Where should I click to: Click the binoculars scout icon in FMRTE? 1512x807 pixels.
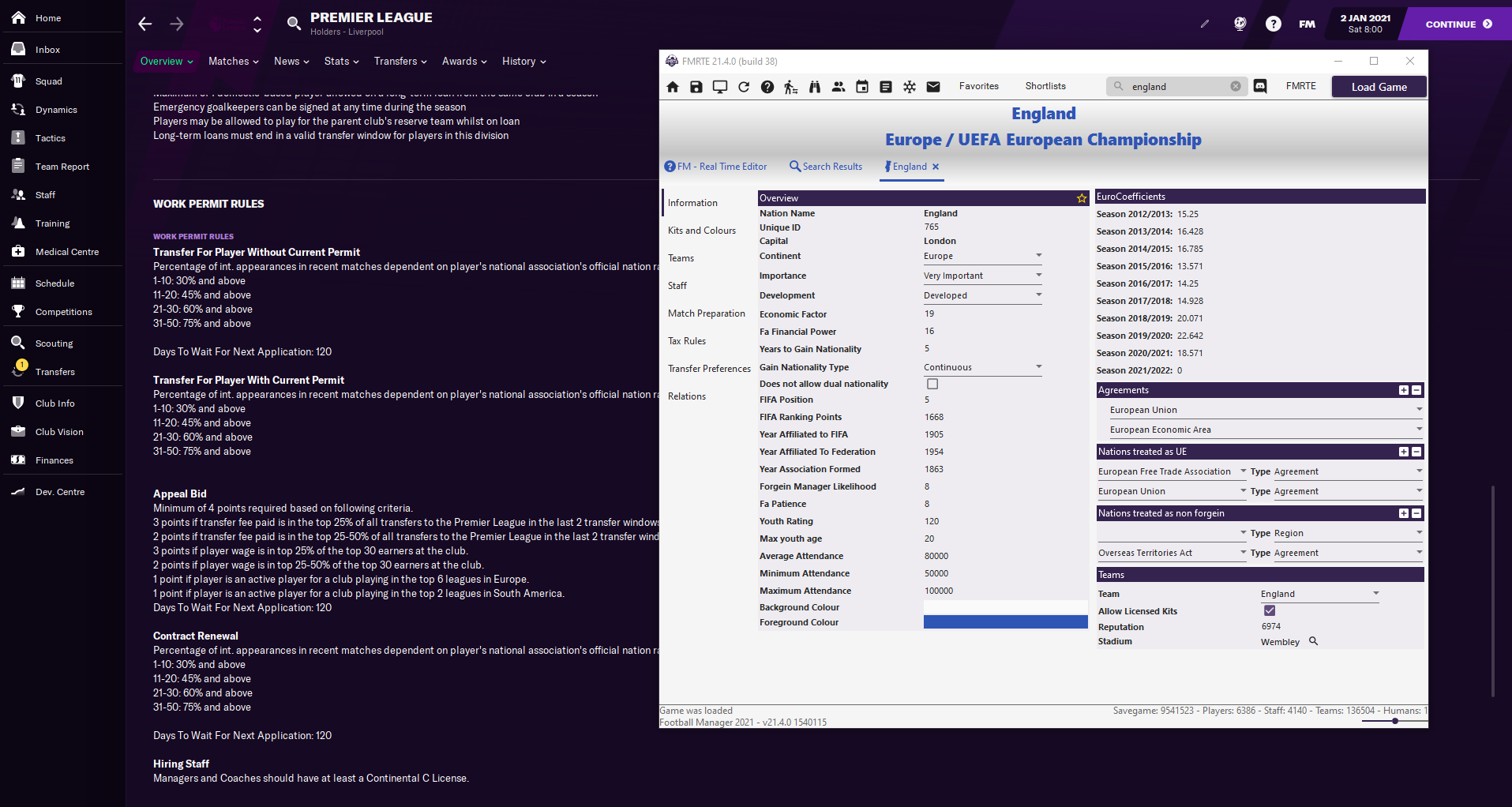pos(815,87)
